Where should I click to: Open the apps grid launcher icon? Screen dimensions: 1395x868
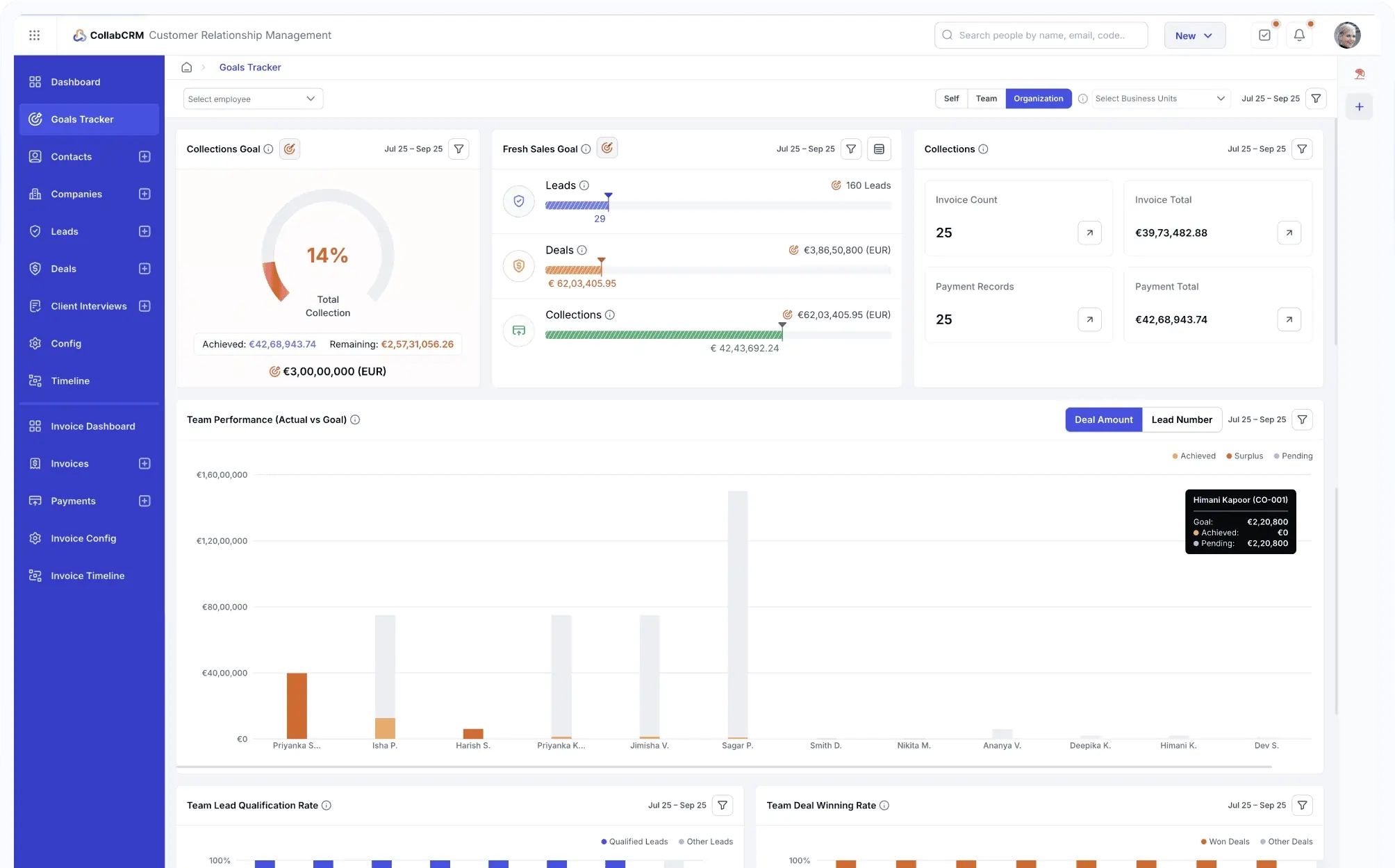pyautogui.click(x=35, y=35)
